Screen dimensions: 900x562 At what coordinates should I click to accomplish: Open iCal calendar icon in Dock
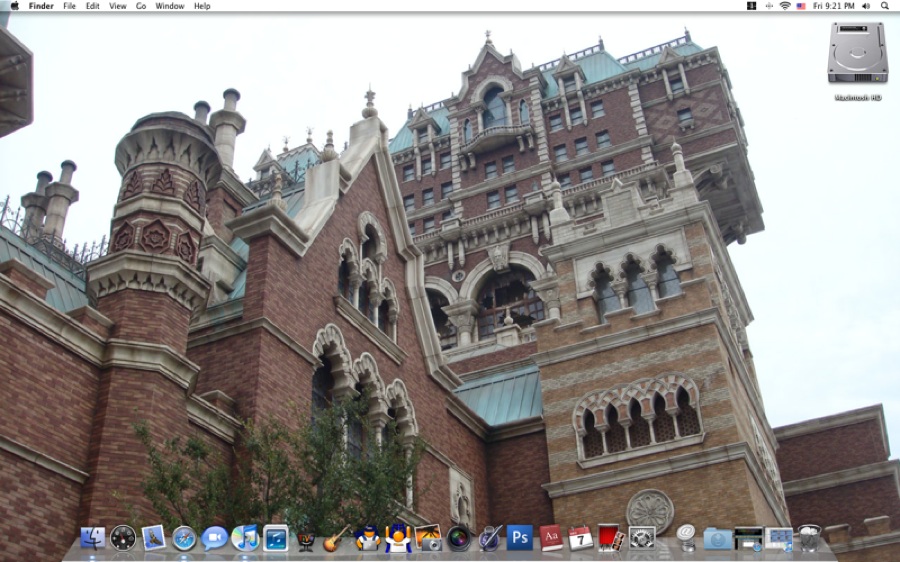click(x=581, y=538)
